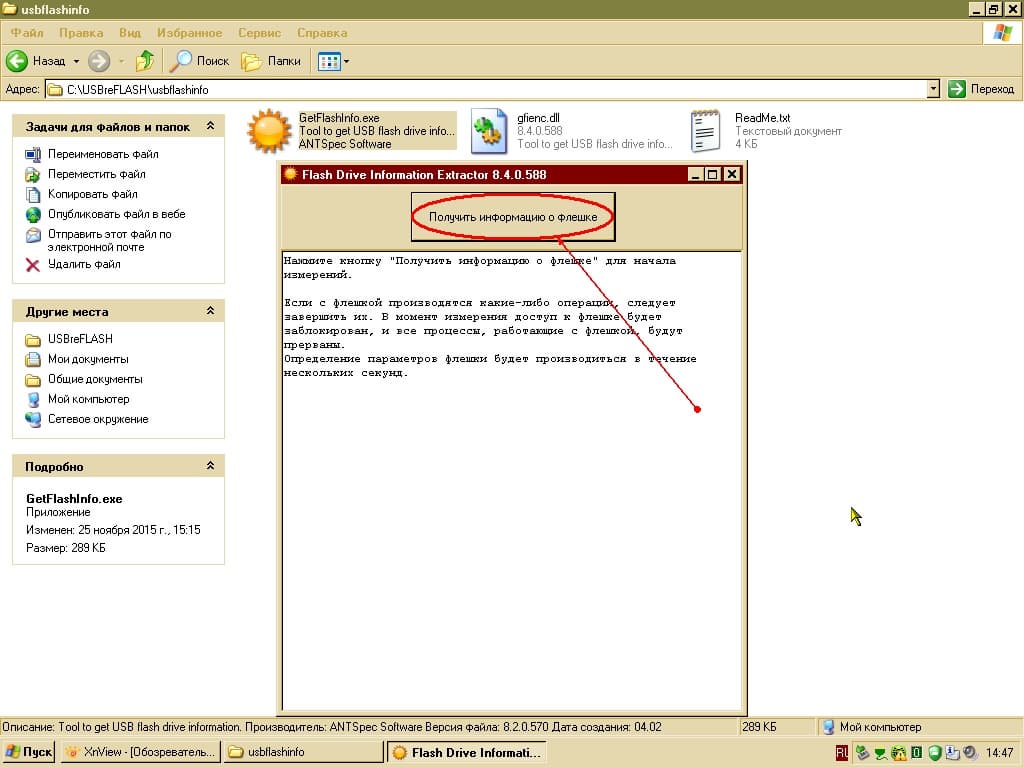Image resolution: width=1024 pixels, height=768 pixels.
Task: Select the gfienc.dll file icon
Action: click(489, 131)
